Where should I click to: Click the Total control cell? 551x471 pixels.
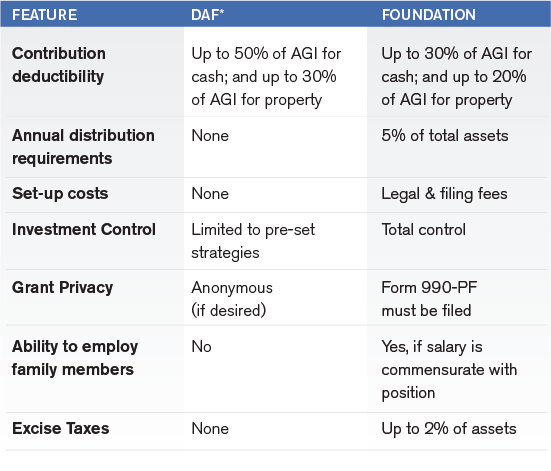(423, 230)
